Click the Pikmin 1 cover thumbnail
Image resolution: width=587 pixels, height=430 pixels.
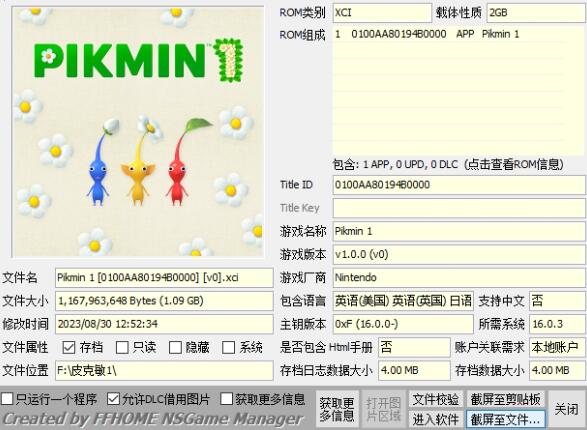(138, 132)
